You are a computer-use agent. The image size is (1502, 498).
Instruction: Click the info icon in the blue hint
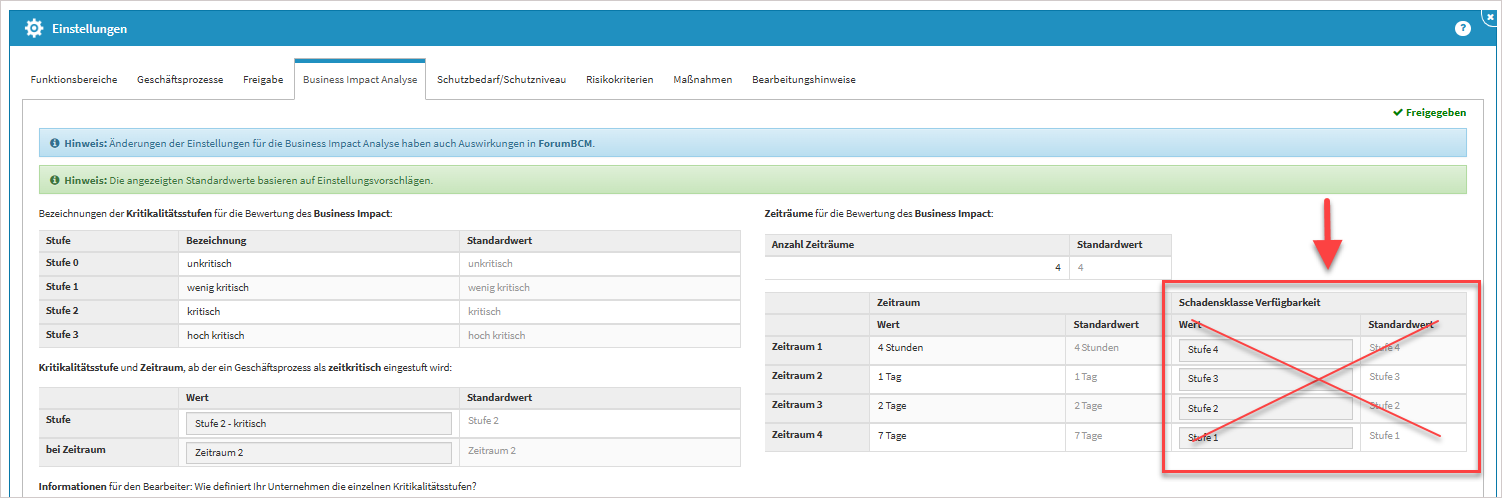coord(54,143)
